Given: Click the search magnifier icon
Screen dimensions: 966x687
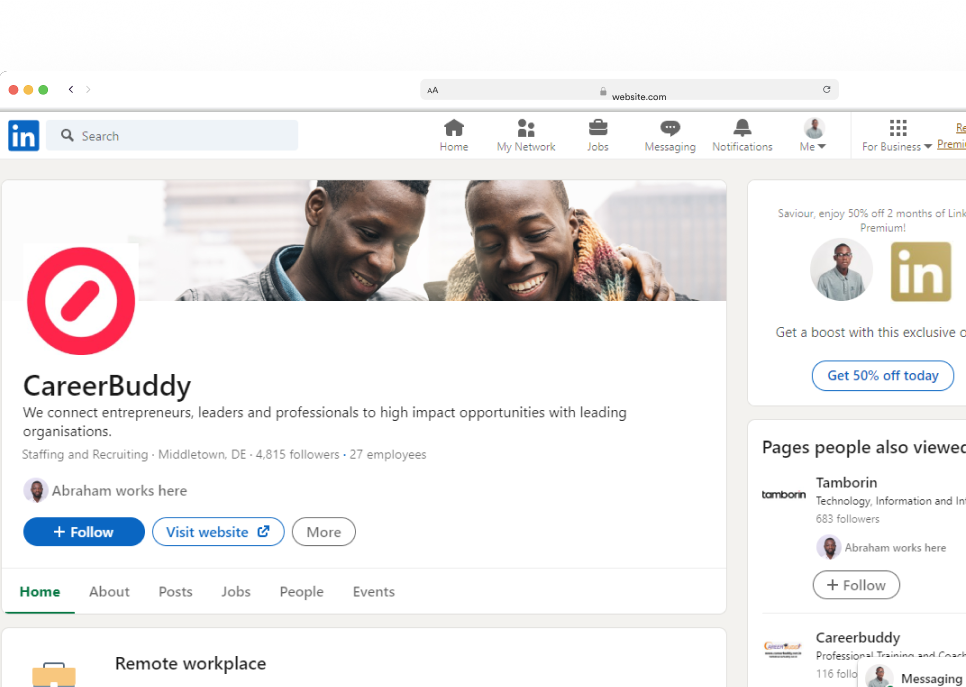Looking at the screenshot, I should click(x=67, y=136).
